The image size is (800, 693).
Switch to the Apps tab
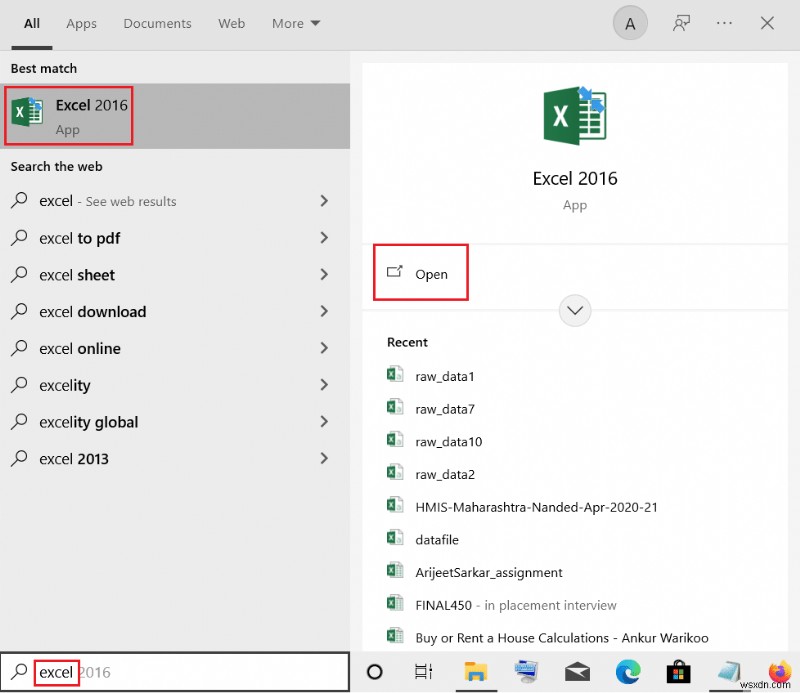click(81, 23)
